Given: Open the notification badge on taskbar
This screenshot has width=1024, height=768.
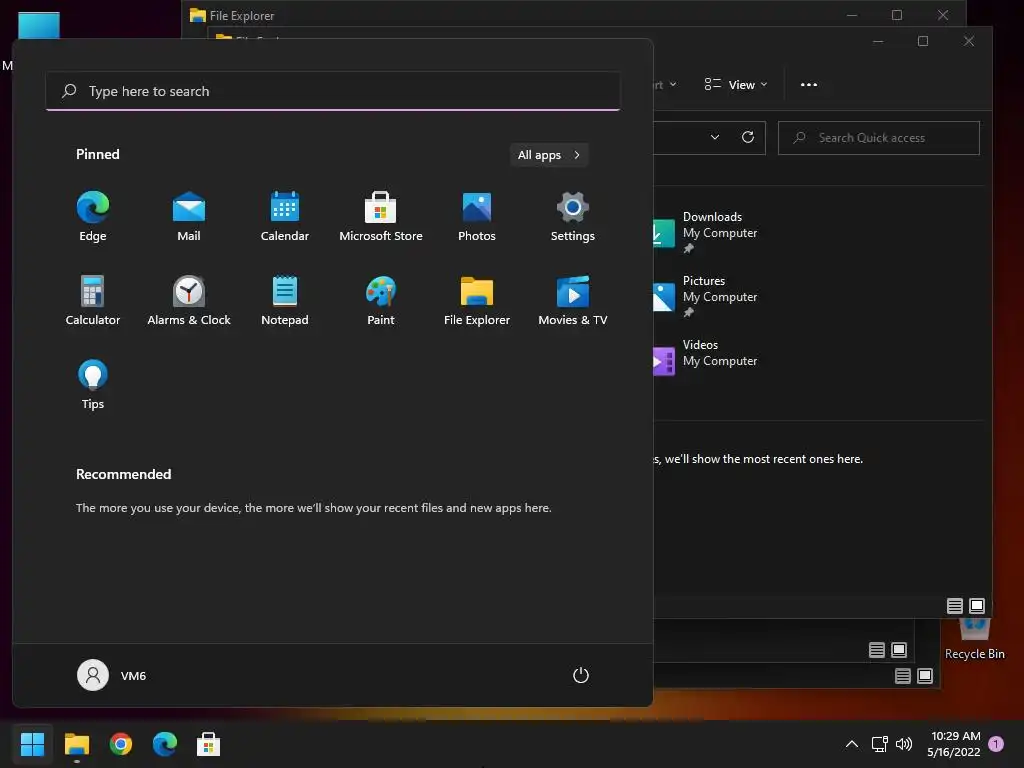Looking at the screenshot, I should click(996, 744).
